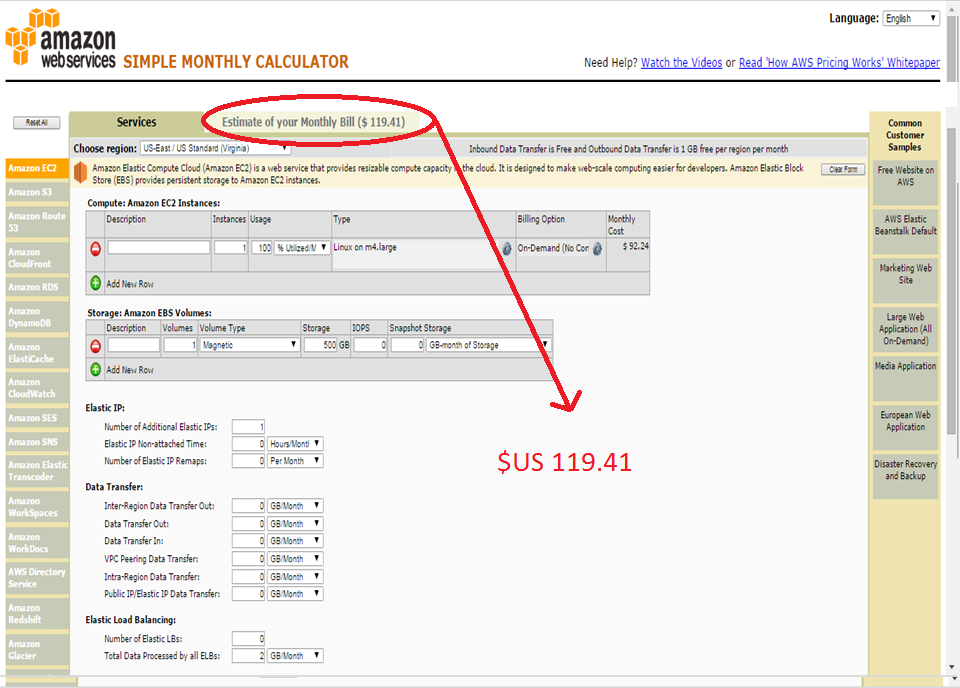Open Per Month dropdown for Elastic IP Remaps

[x=295, y=461]
